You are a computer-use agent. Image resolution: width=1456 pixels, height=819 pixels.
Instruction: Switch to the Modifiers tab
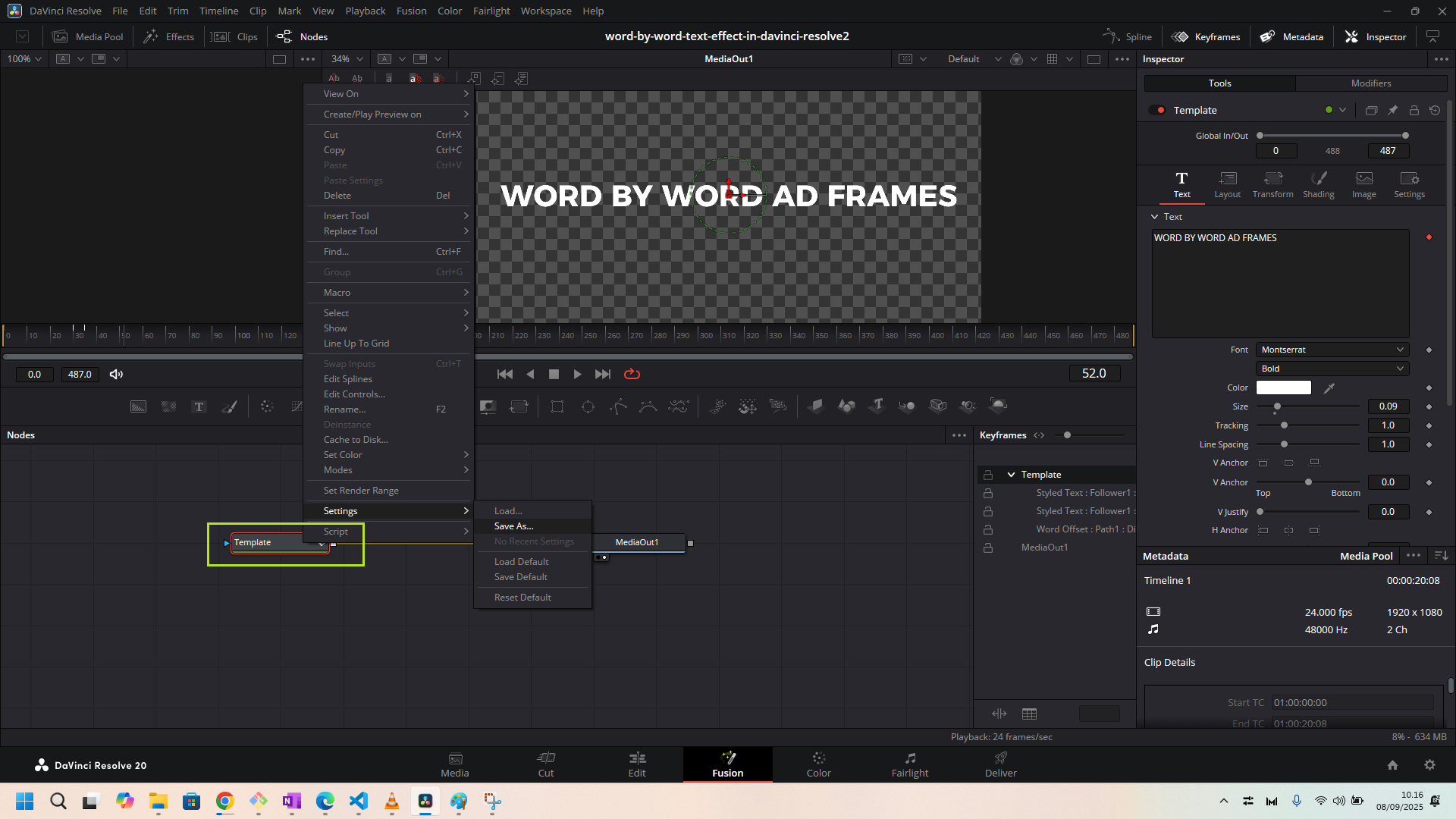coord(1370,83)
